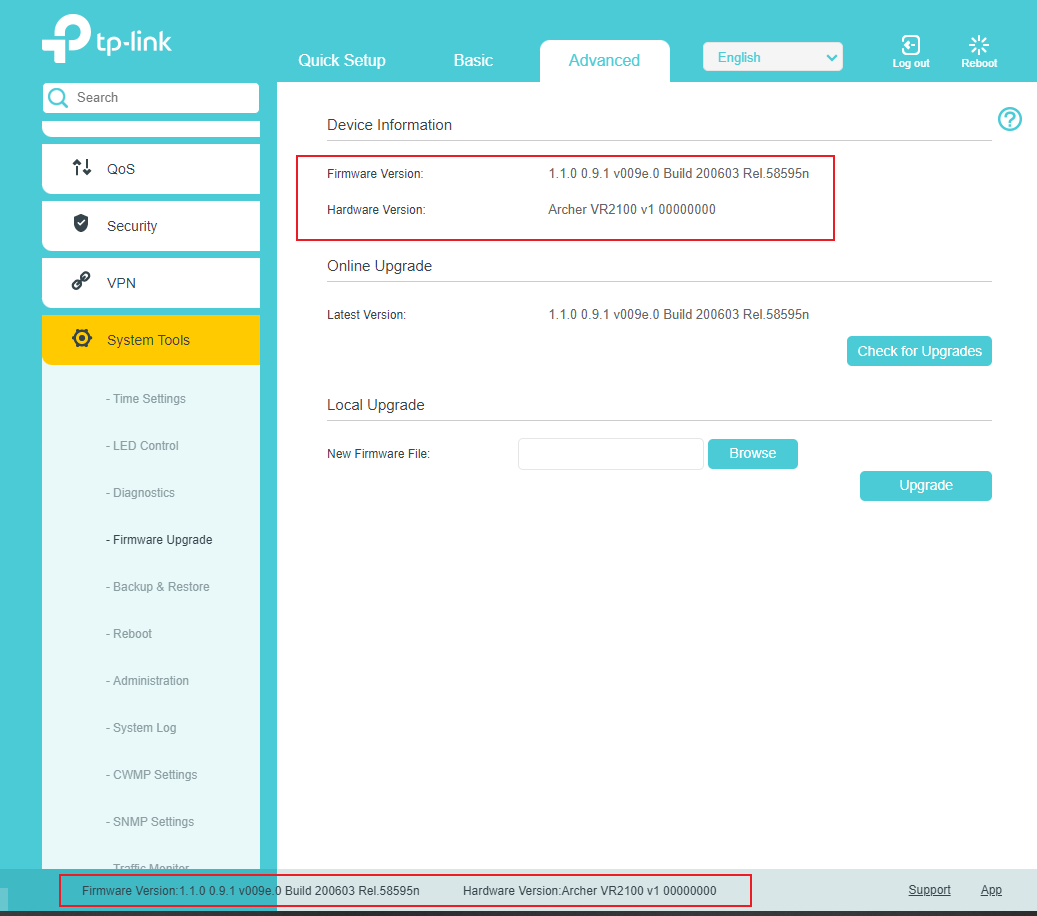This screenshot has height=916, width=1037.
Task: Click the Device Information heading
Action: click(389, 125)
